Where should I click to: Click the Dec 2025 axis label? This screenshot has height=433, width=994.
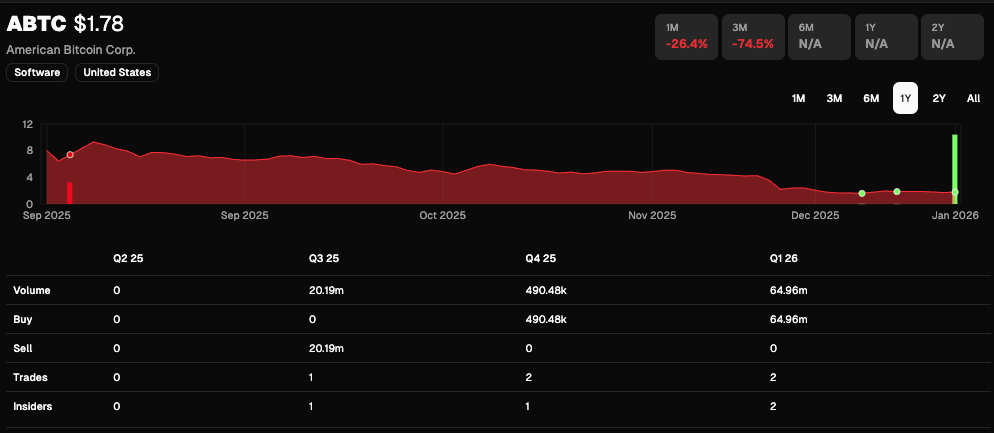click(x=816, y=216)
